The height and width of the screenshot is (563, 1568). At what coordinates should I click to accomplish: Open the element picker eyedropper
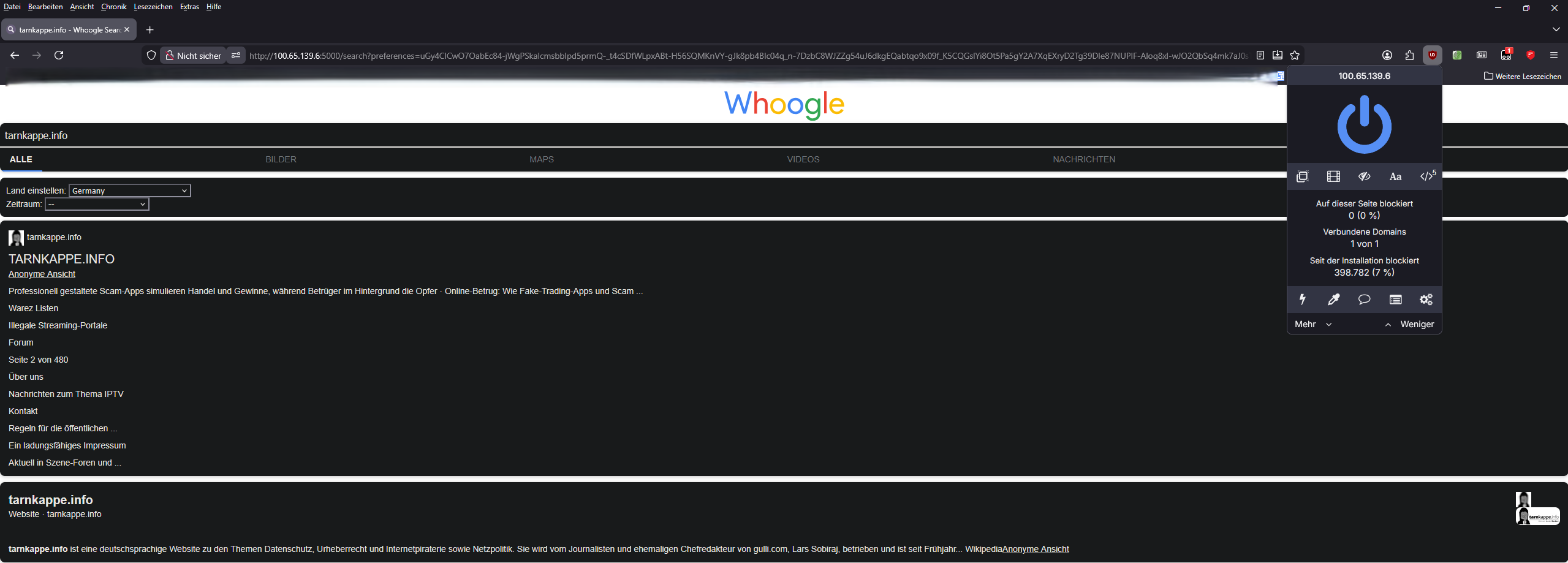pyautogui.click(x=1333, y=300)
